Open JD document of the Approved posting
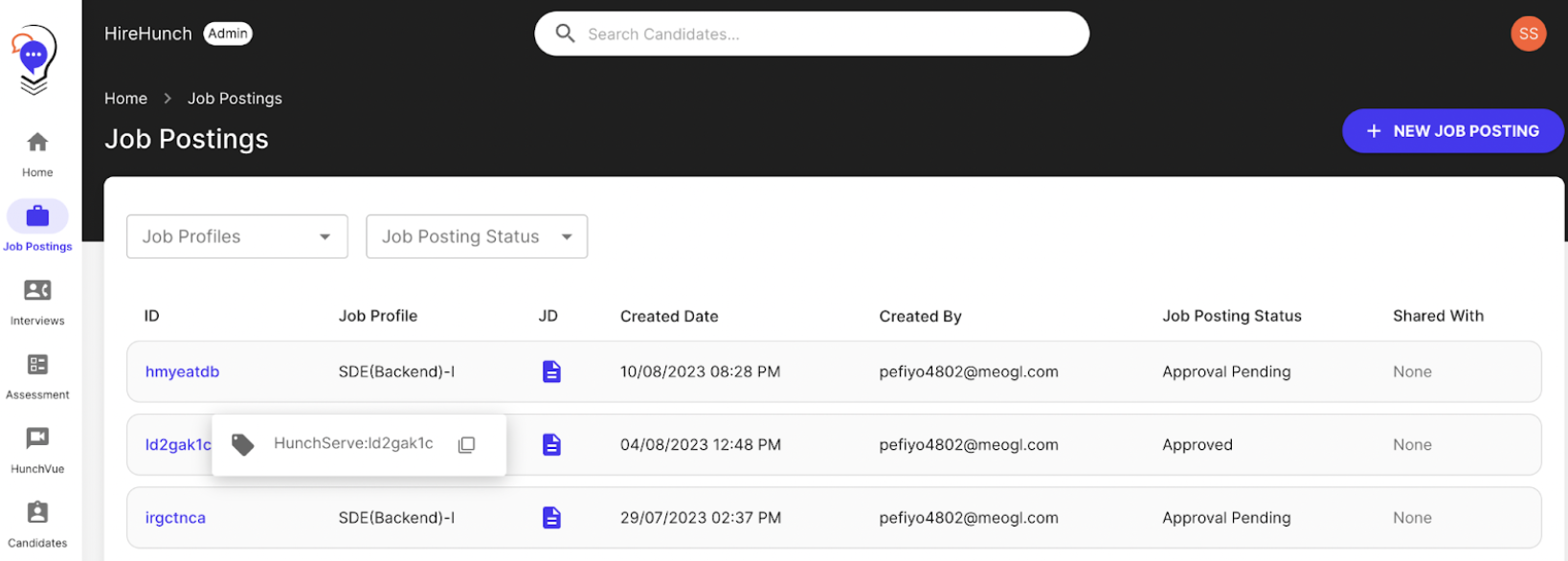The image size is (1568, 561). [x=551, y=445]
